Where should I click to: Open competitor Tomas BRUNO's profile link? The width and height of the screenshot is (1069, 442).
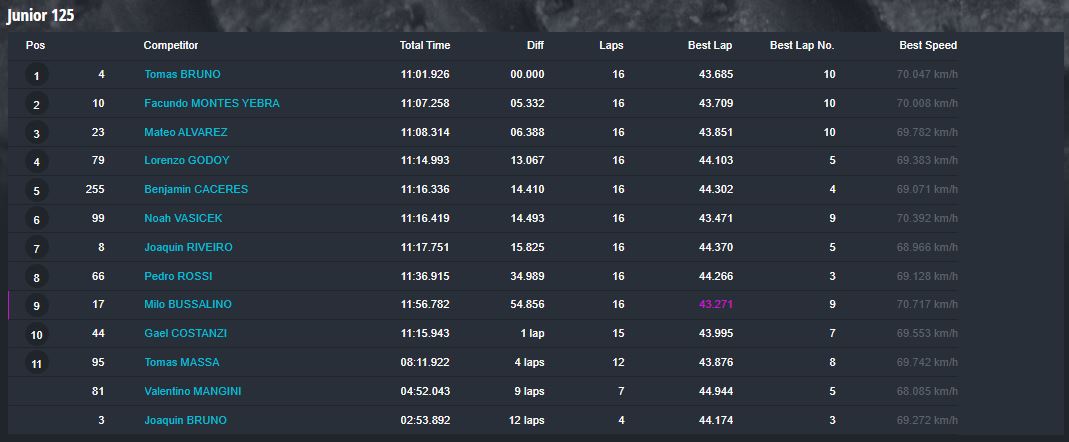coord(182,74)
